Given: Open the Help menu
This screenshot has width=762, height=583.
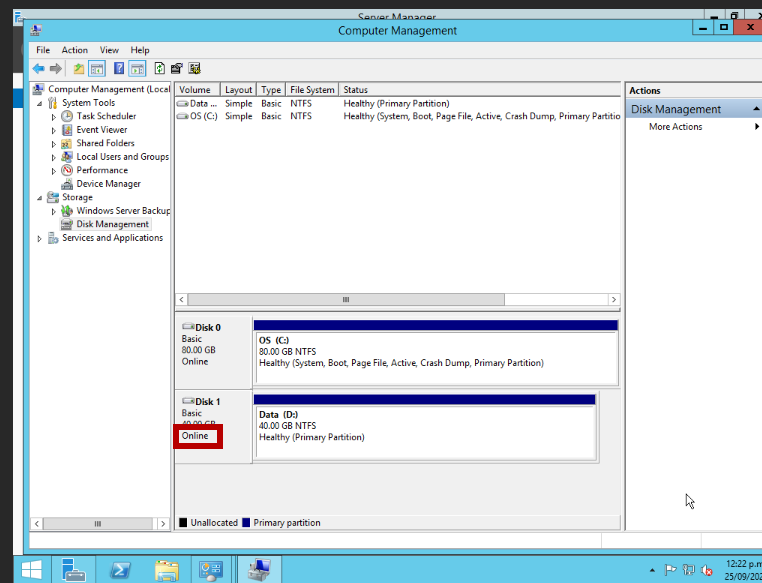Looking at the screenshot, I should [x=139, y=50].
